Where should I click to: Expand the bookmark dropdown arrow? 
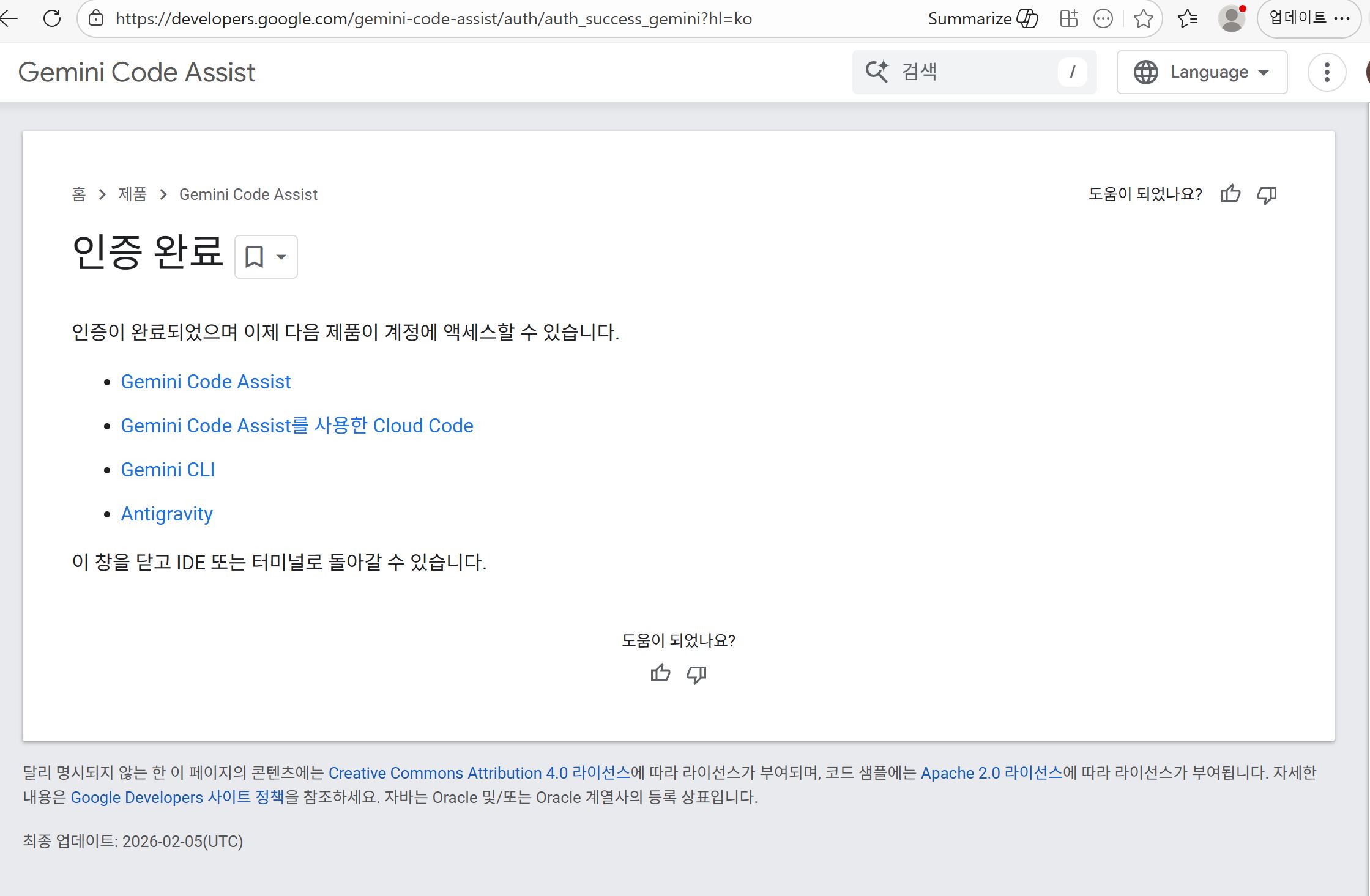(x=281, y=257)
